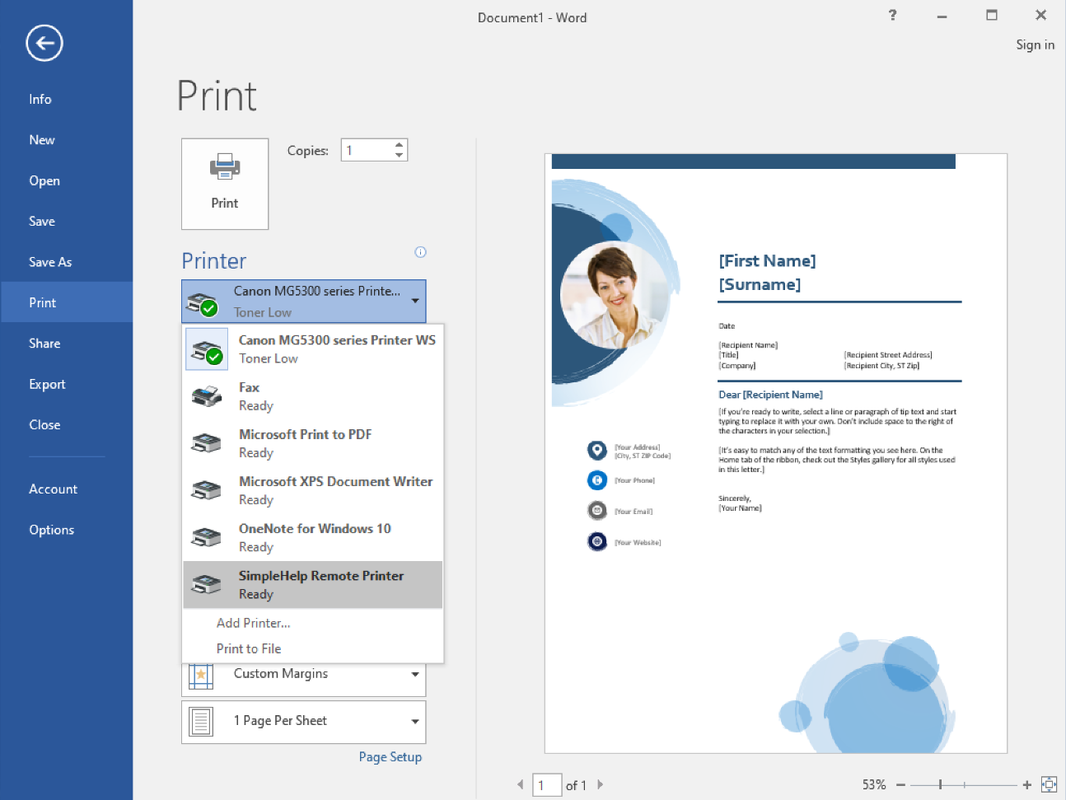This screenshot has width=1066, height=800.
Task: Increase copies with the up spinner arrow
Action: coord(399,145)
